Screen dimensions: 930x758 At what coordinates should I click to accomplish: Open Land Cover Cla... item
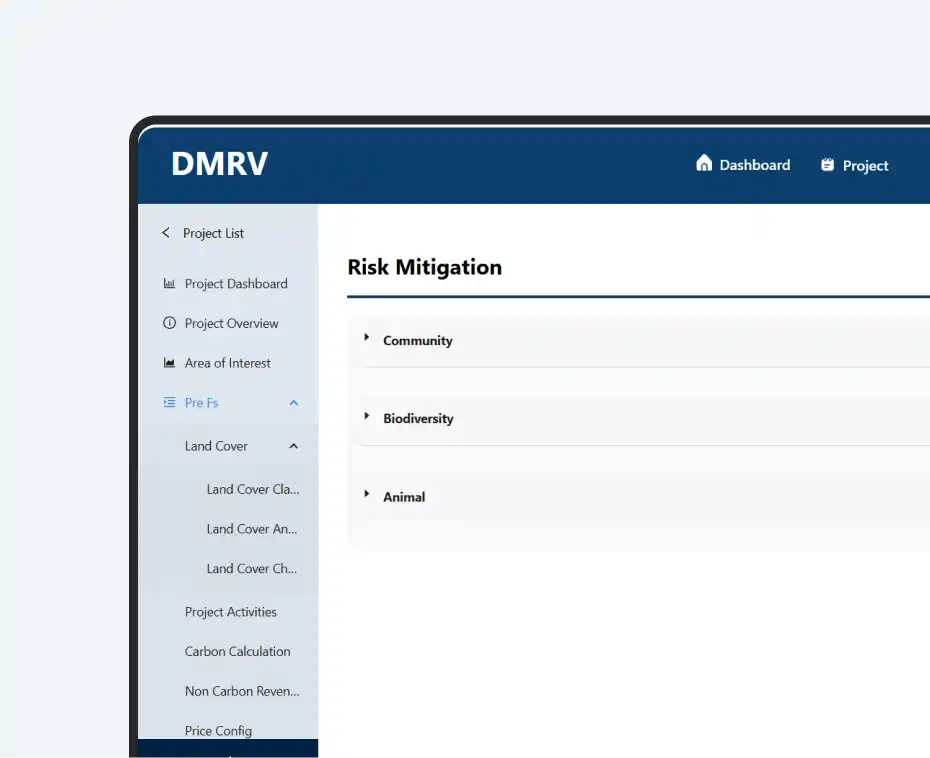253,489
